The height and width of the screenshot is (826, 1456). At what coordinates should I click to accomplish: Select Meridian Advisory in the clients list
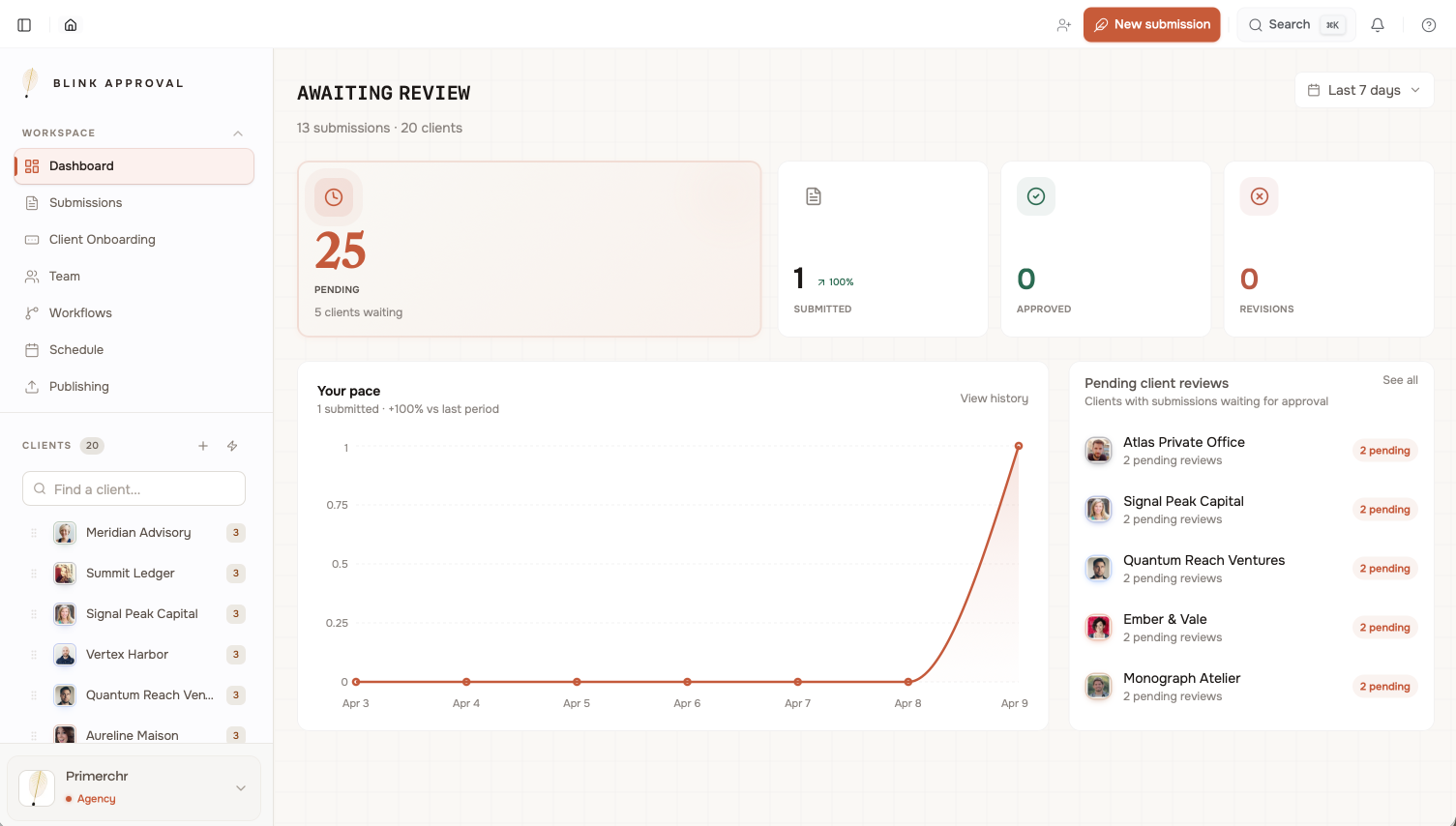click(138, 533)
